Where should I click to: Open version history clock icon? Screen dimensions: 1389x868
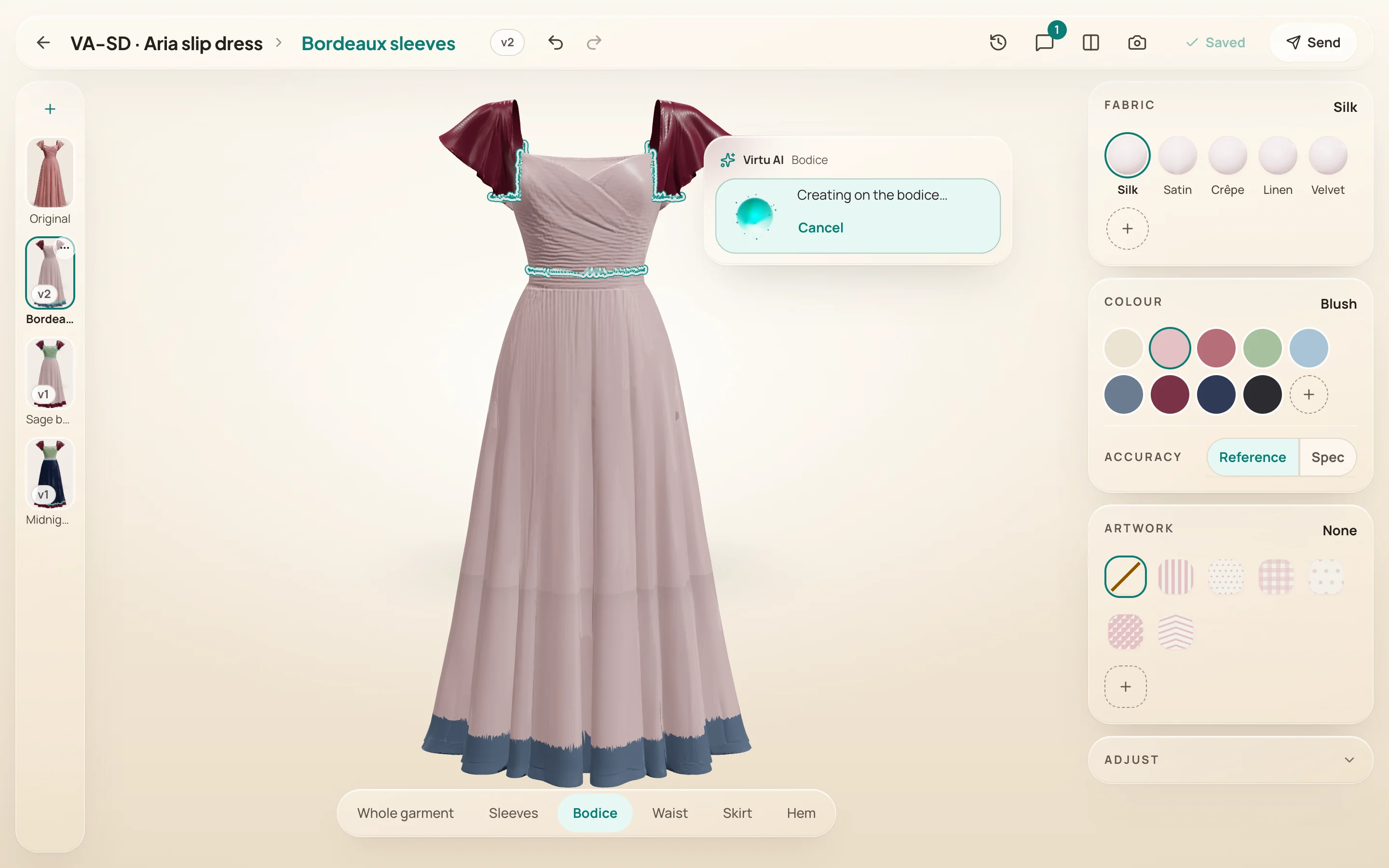998,42
